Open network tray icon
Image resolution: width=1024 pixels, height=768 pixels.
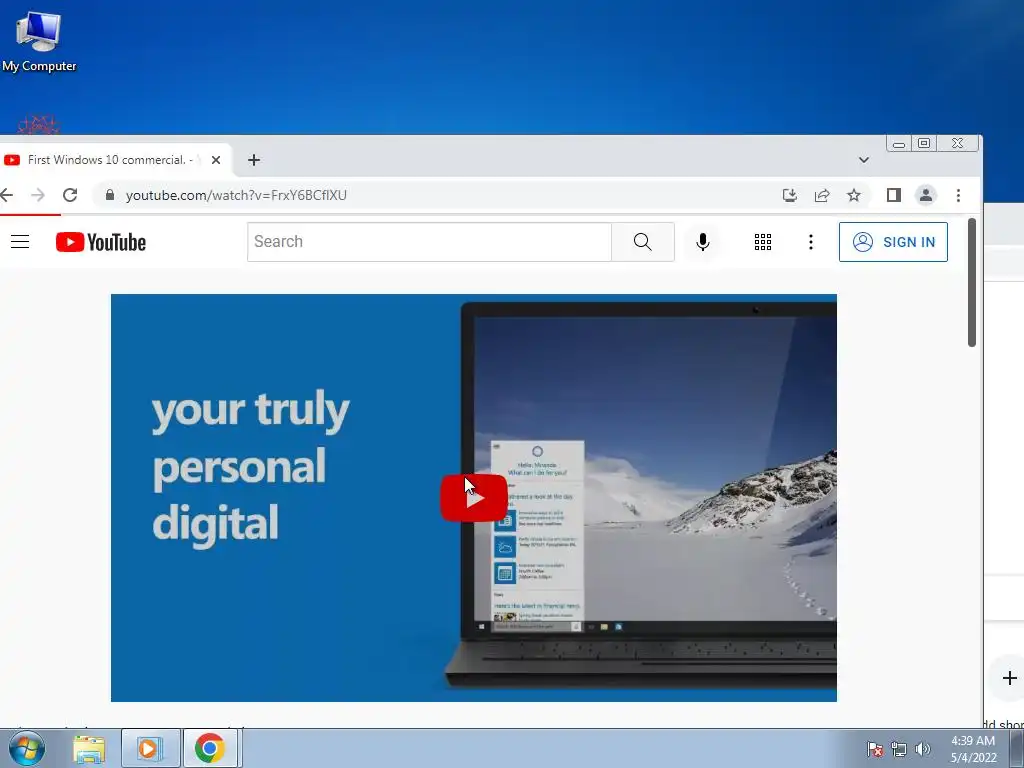899,749
